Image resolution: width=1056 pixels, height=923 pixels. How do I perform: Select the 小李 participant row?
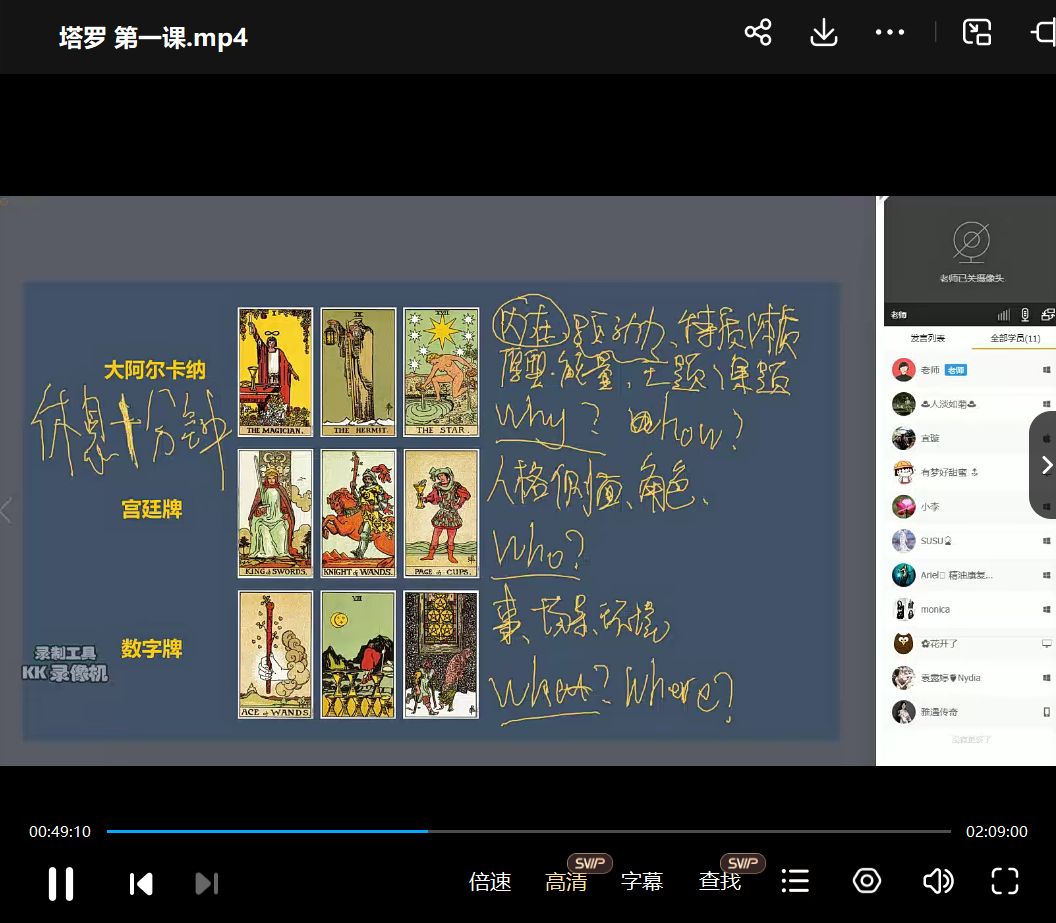coord(970,506)
